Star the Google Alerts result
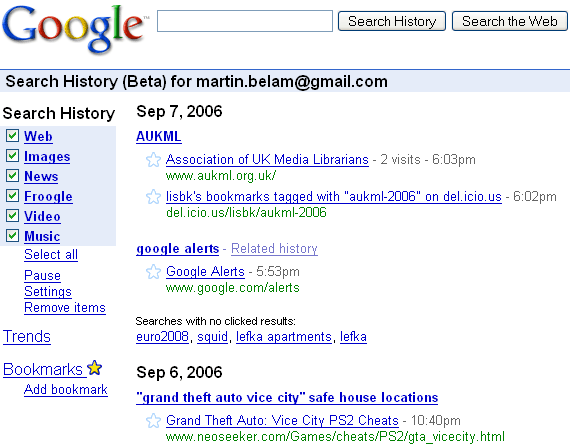This screenshot has height=446, width=570. click(153, 272)
